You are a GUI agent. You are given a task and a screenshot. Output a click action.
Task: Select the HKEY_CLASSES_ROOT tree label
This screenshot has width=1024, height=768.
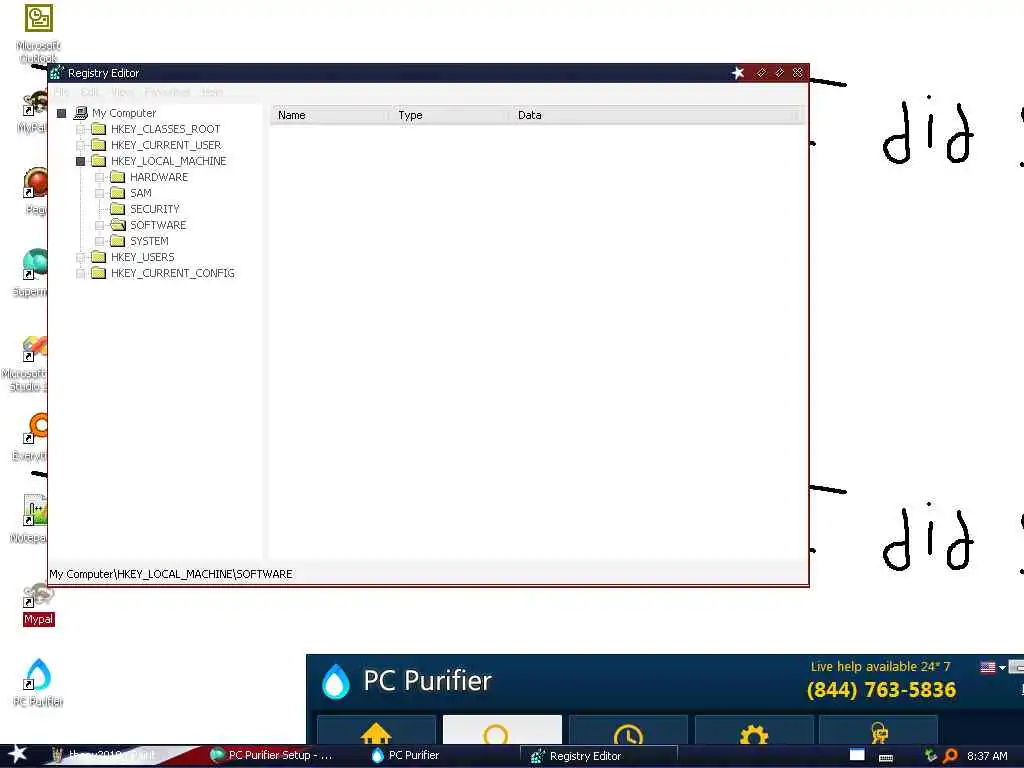(165, 129)
